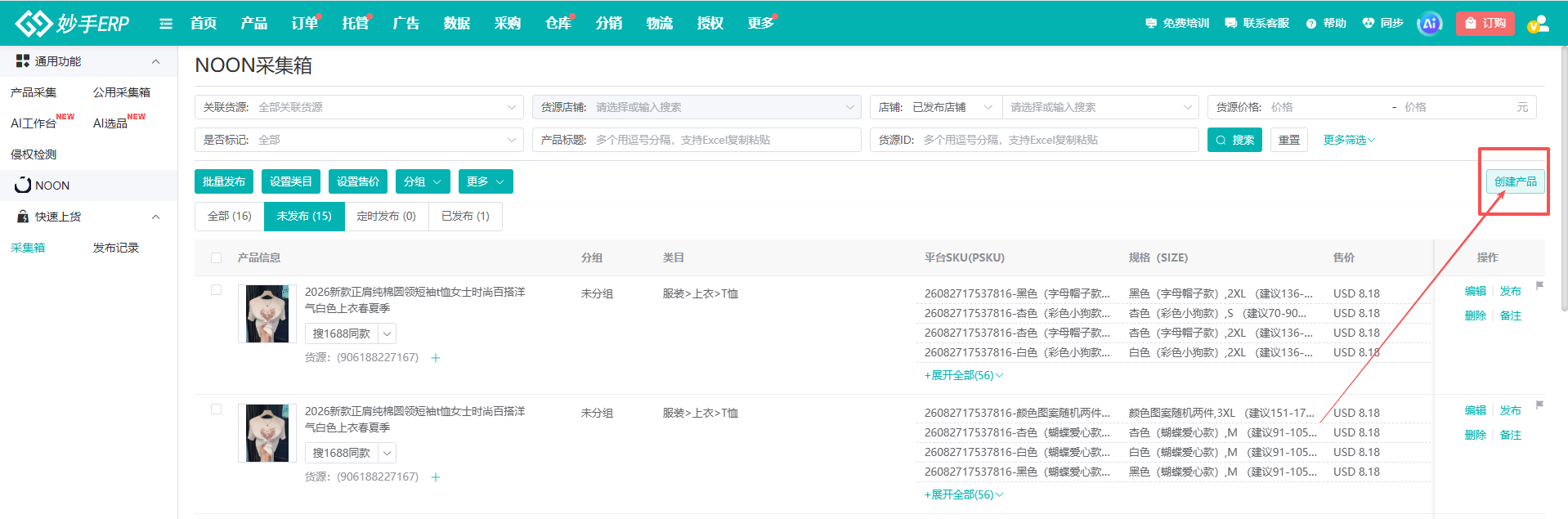Expand 展开全部(56) for second product

[963, 494]
